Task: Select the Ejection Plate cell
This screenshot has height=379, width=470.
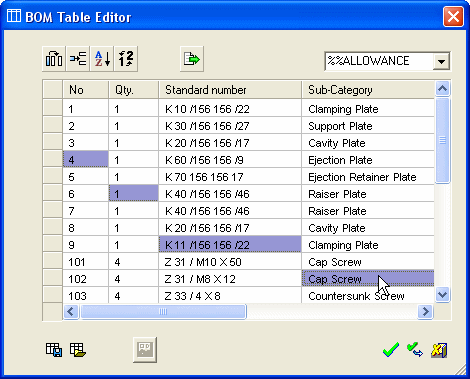Action: click(x=368, y=160)
